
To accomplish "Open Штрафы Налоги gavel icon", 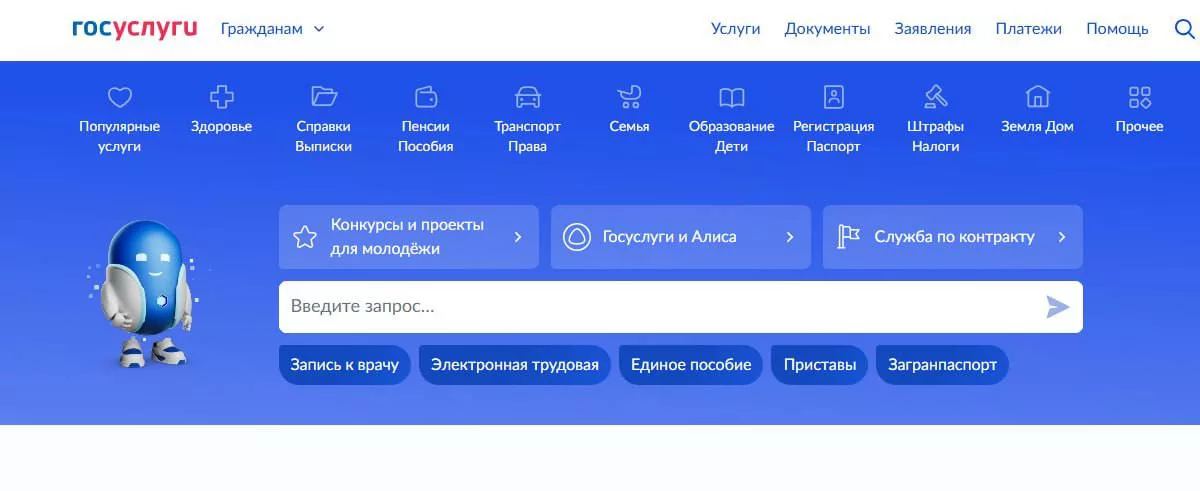I will [935, 97].
